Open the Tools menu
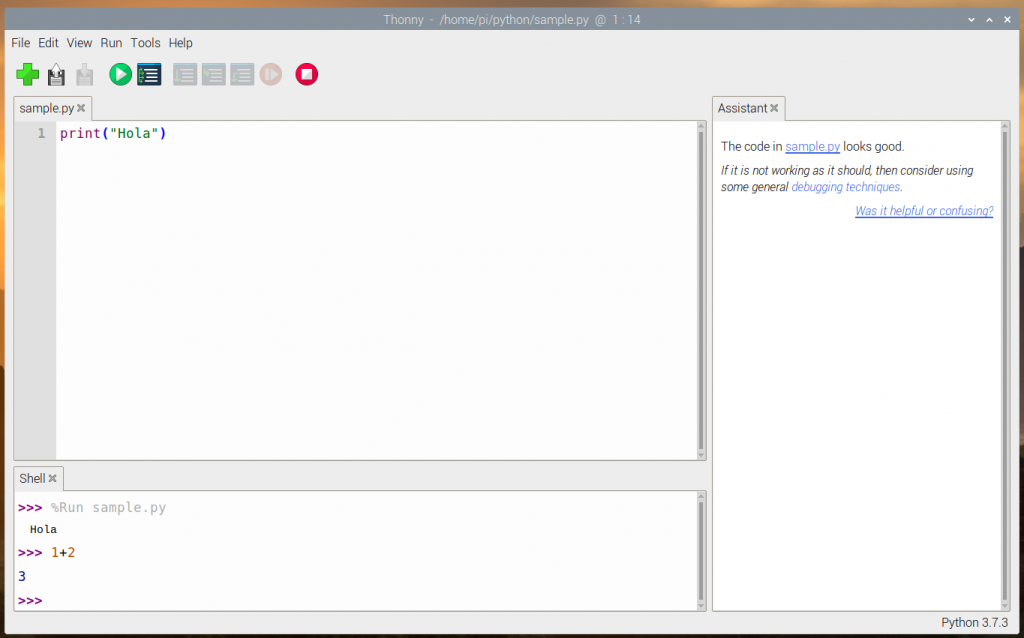The width and height of the screenshot is (1024, 638). point(145,43)
